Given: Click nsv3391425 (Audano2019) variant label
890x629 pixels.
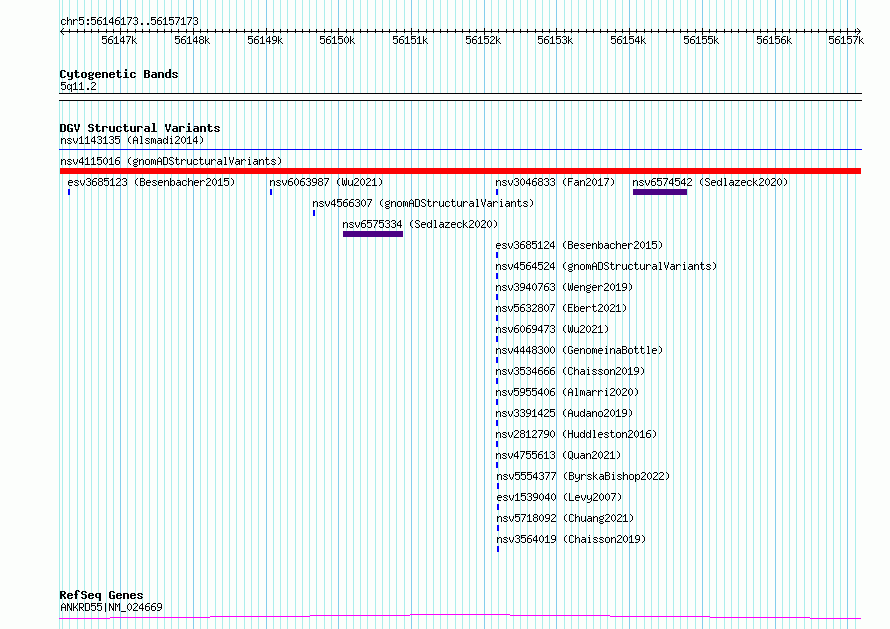Looking at the screenshot, I should (564, 413).
